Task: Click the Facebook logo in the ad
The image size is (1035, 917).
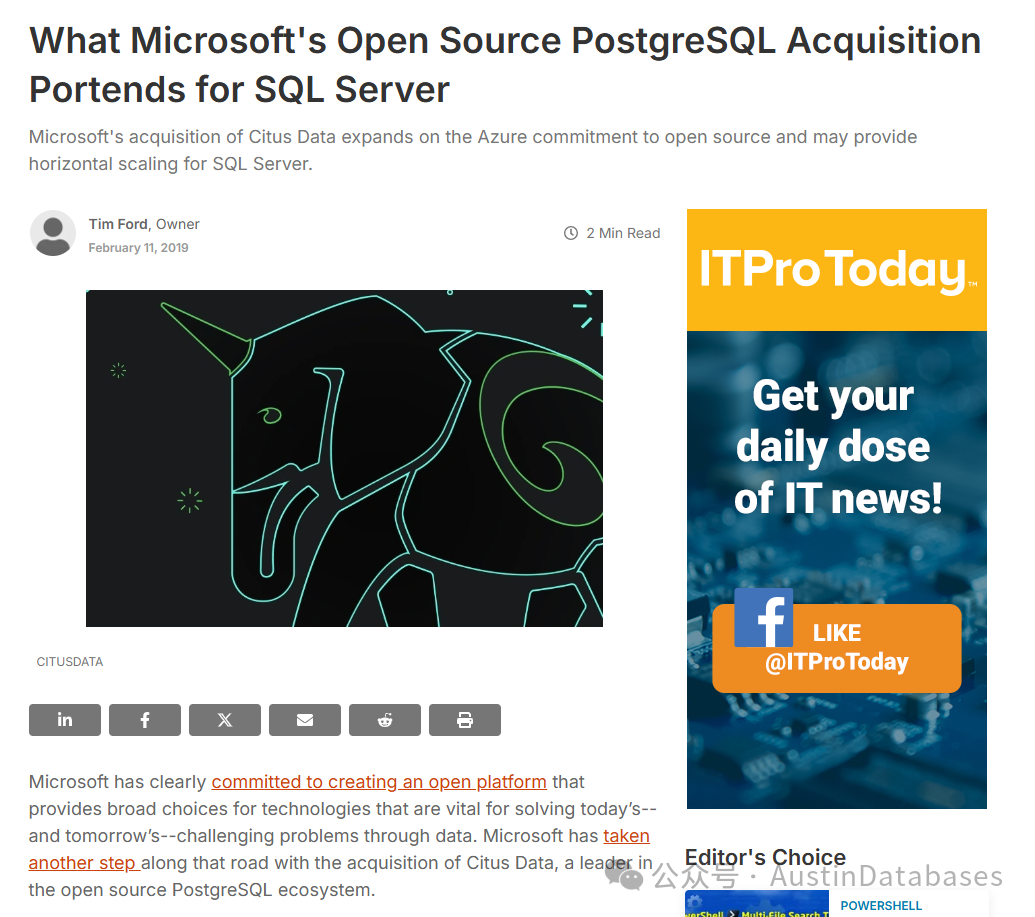Action: 763,618
